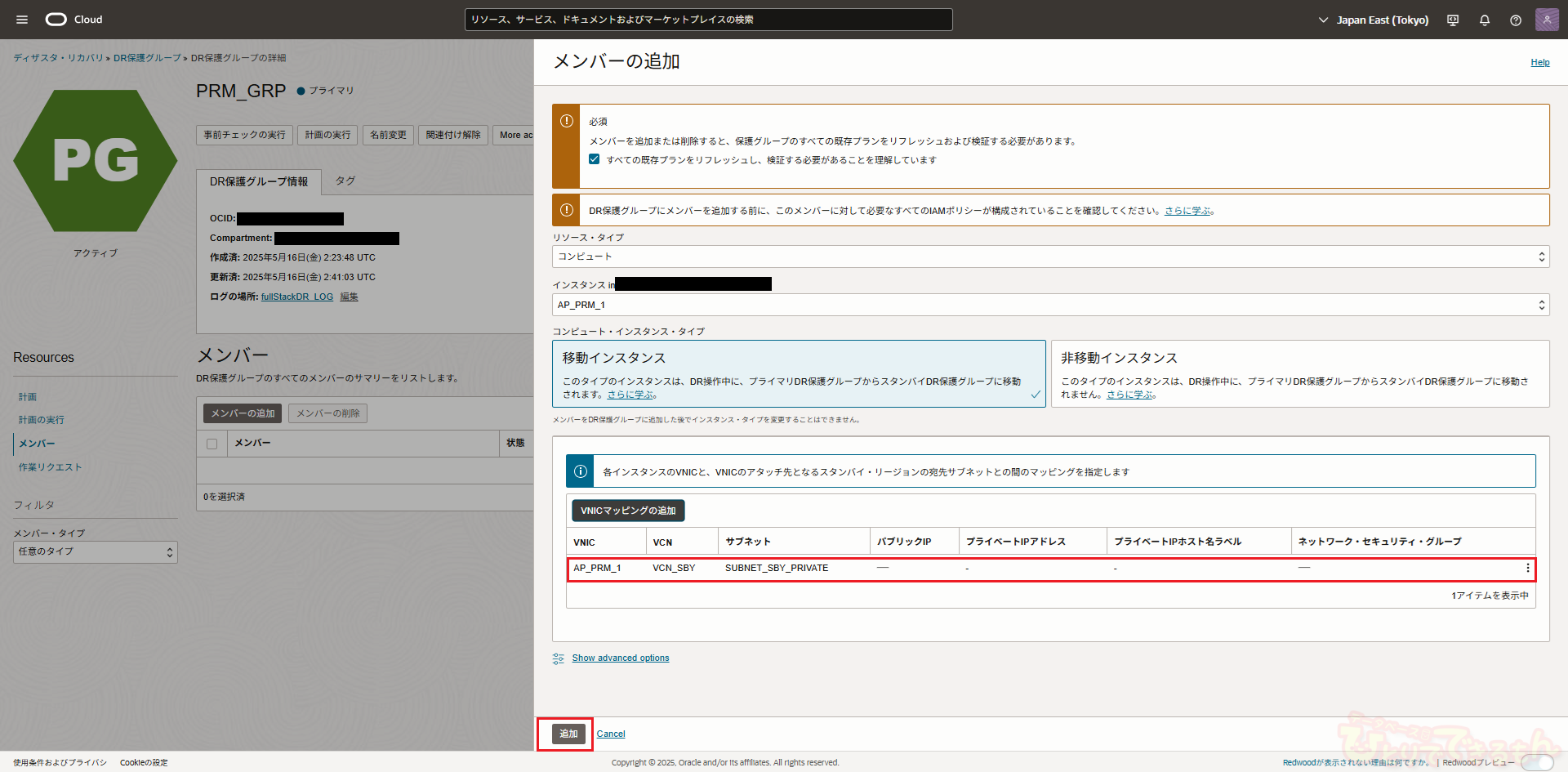Open the instance AP_PRM_1 dropdown
Viewport: 1568px width, 772px height.
[1050, 305]
